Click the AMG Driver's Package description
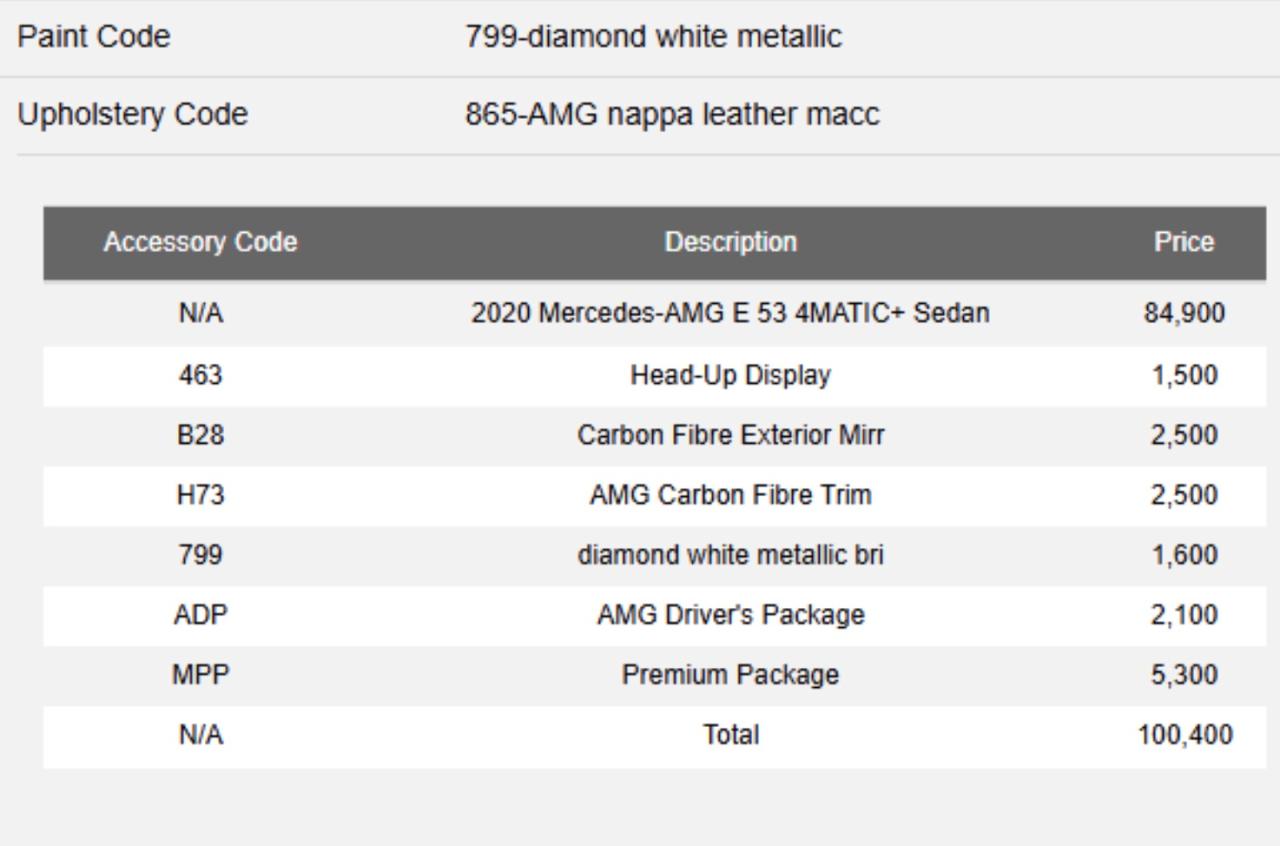 (730, 615)
